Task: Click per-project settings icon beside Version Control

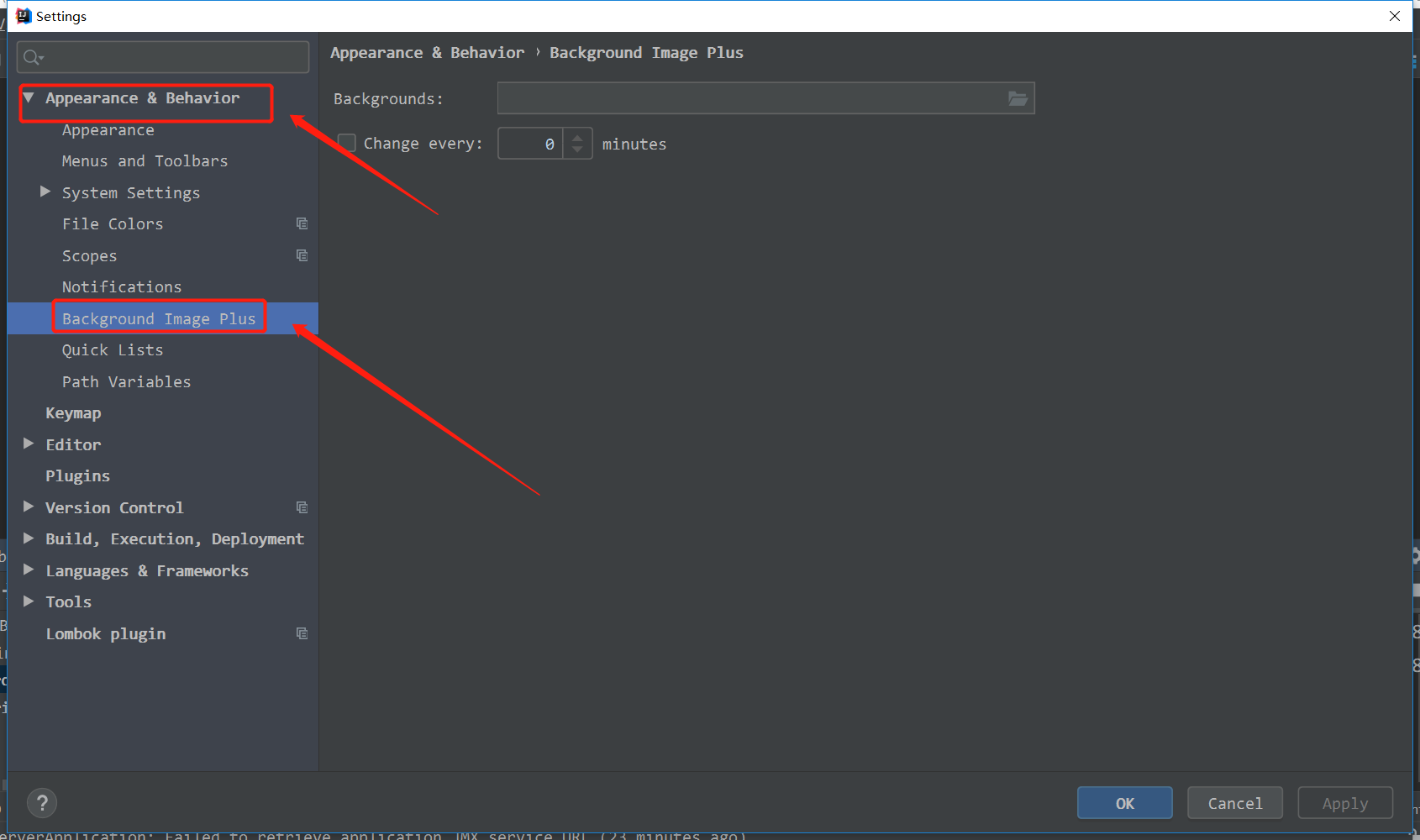Action: [x=302, y=507]
